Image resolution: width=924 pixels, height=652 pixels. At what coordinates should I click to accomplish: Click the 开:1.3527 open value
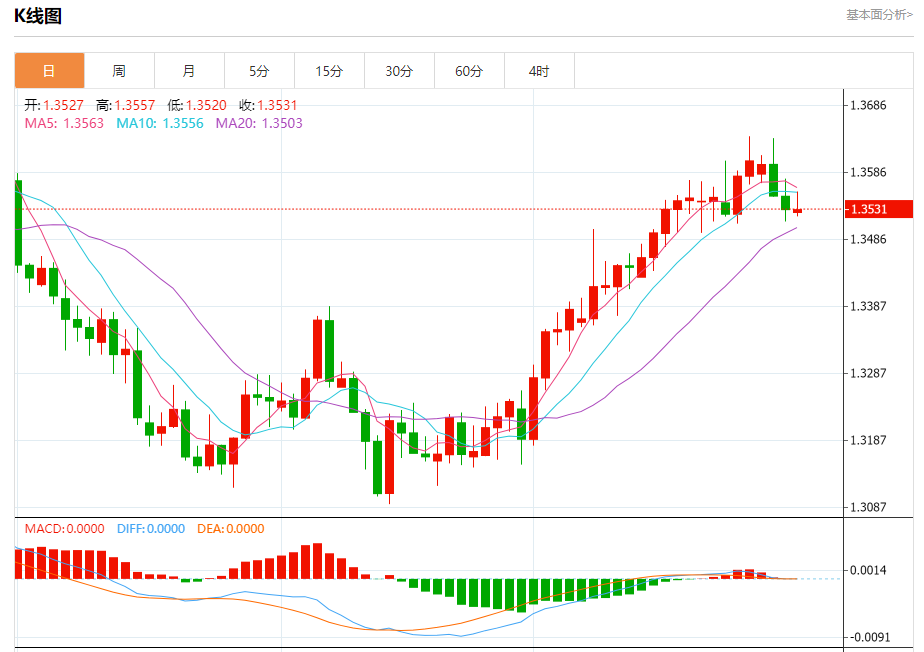(x=54, y=106)
